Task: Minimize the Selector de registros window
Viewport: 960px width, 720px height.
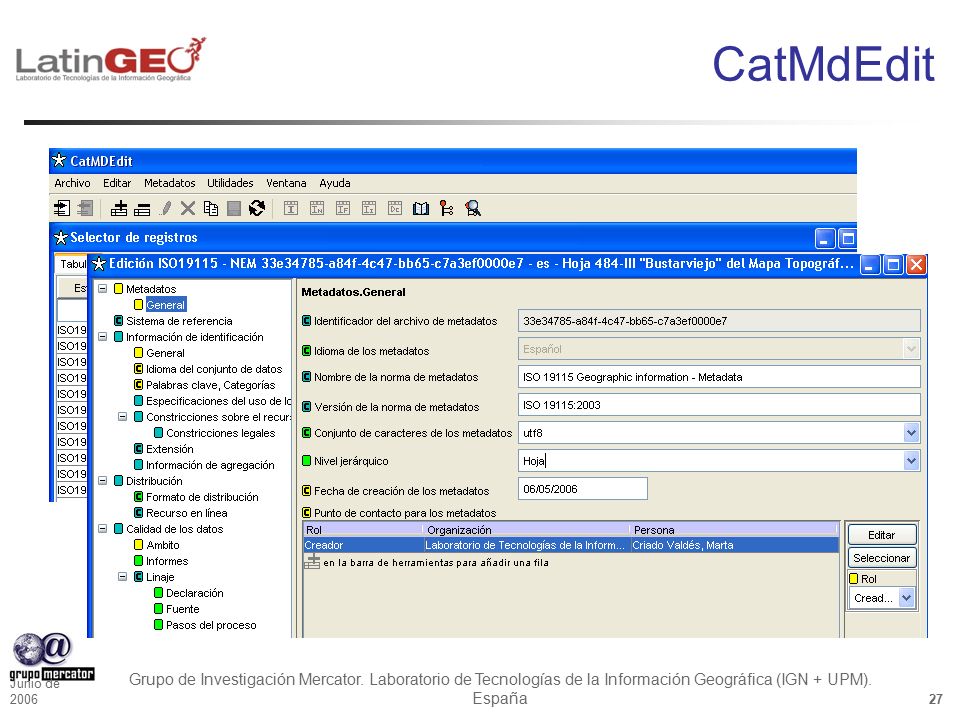Action: [825, 238]
